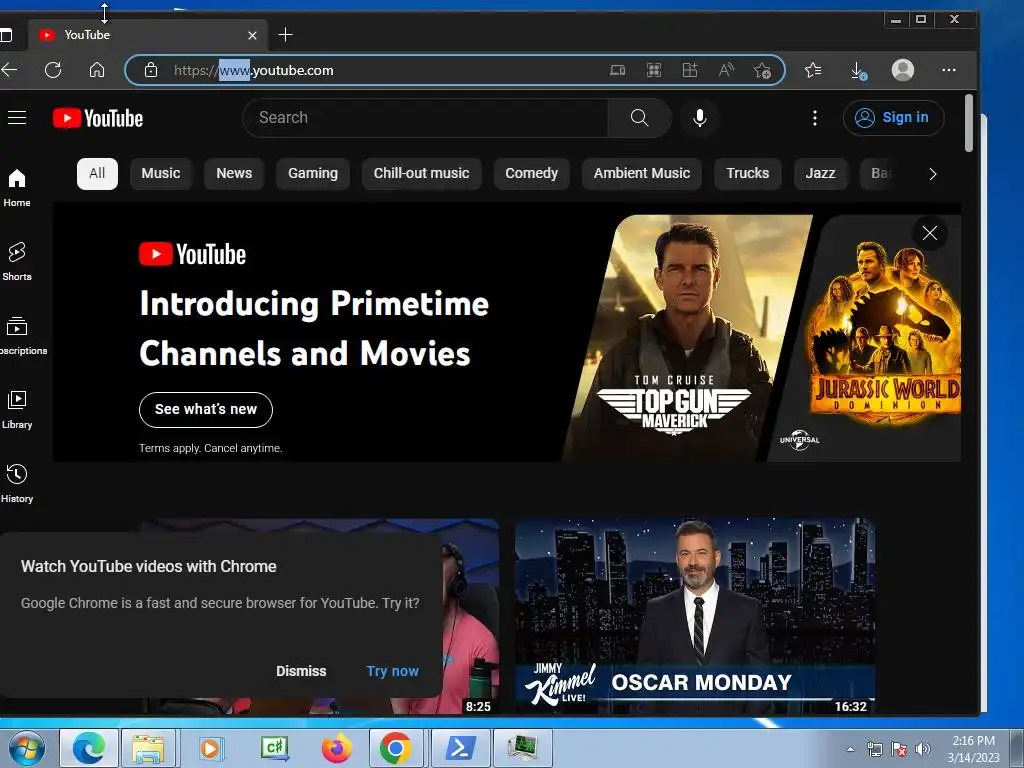The image size is (1024, 768).
Task: Click the browser Home icon
Action: (x=97, y=70)
